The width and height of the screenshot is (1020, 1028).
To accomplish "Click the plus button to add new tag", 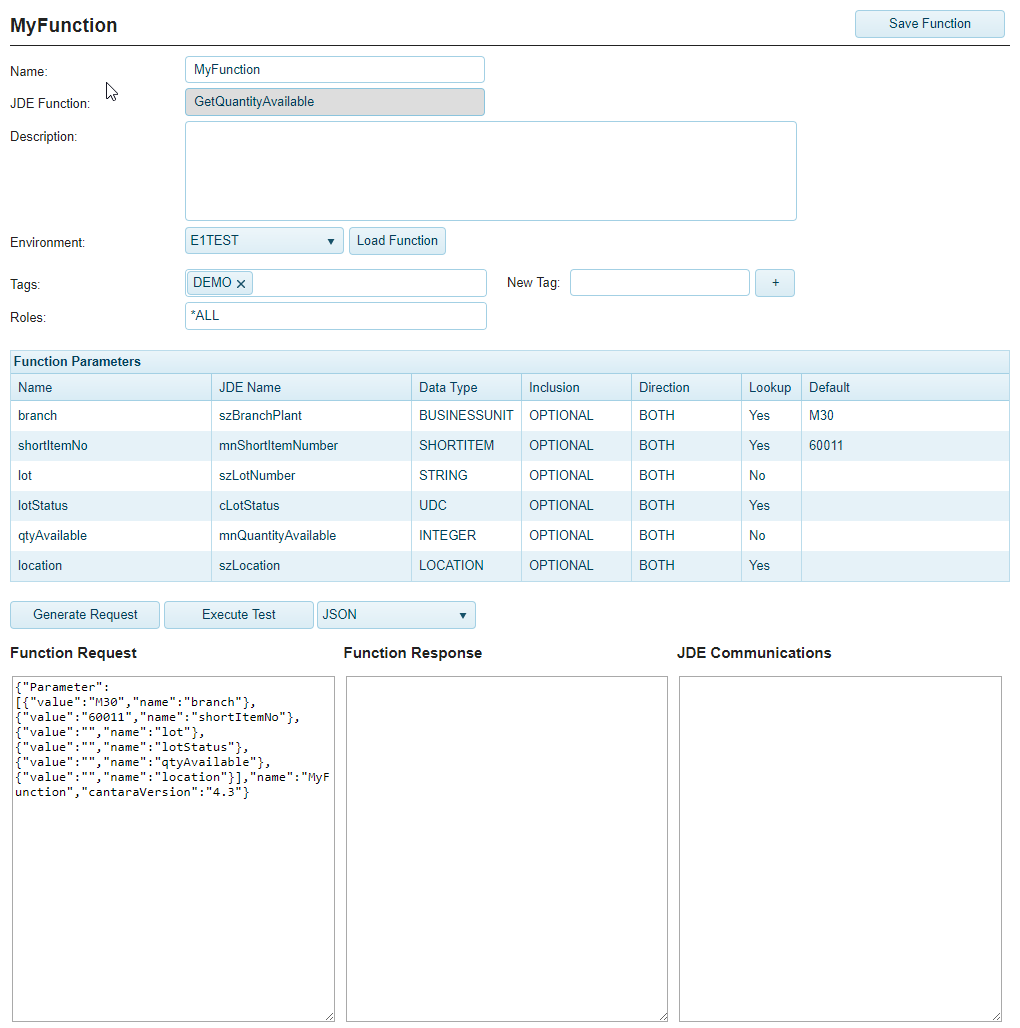I will (774, 283).
